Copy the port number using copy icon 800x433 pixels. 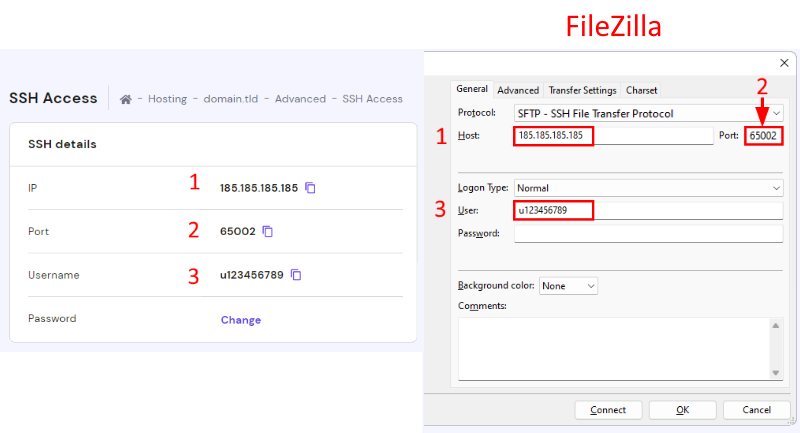(x=267, y=231)
